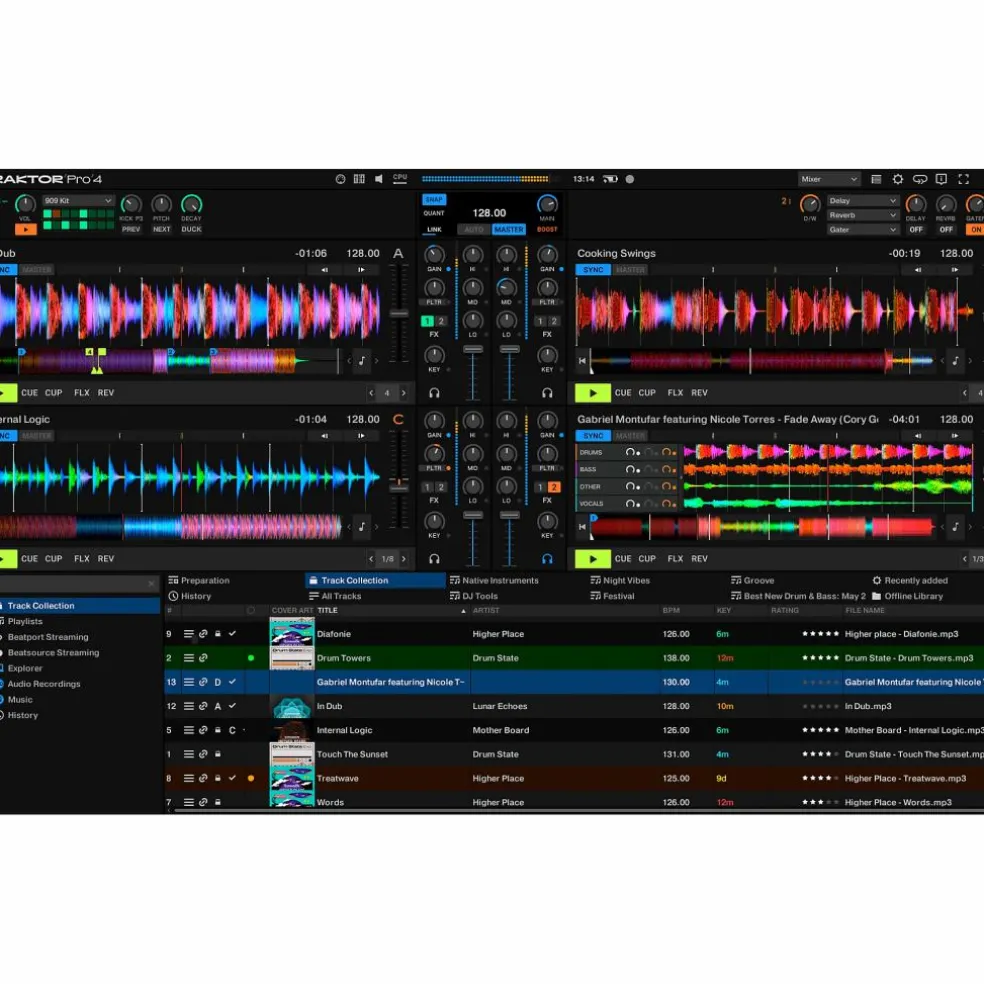This screenshot has height=984, width=984.
Task: Open the Reverb effect selector dropdown
Action: pyautogui.click(x=862, y=215)
